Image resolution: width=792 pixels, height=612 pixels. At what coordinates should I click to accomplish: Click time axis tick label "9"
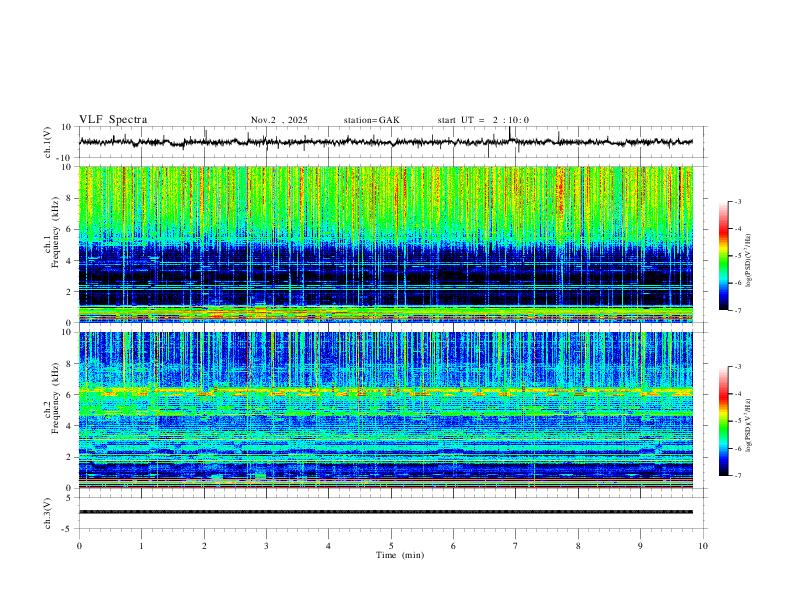tap(640, 546)
